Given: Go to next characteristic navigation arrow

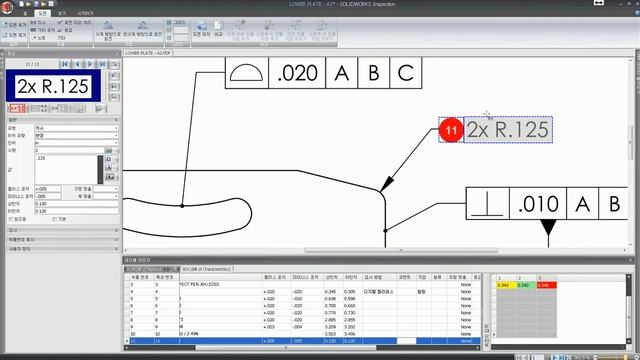Looking at the screenshot, I should click(89, 64).
